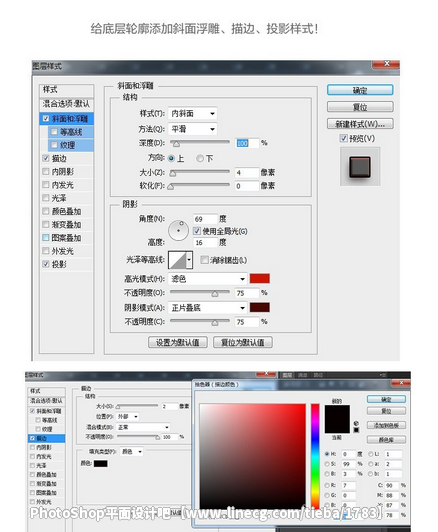Open 填充类型 dropdown showing 颜色

click(x=132, y=452)
